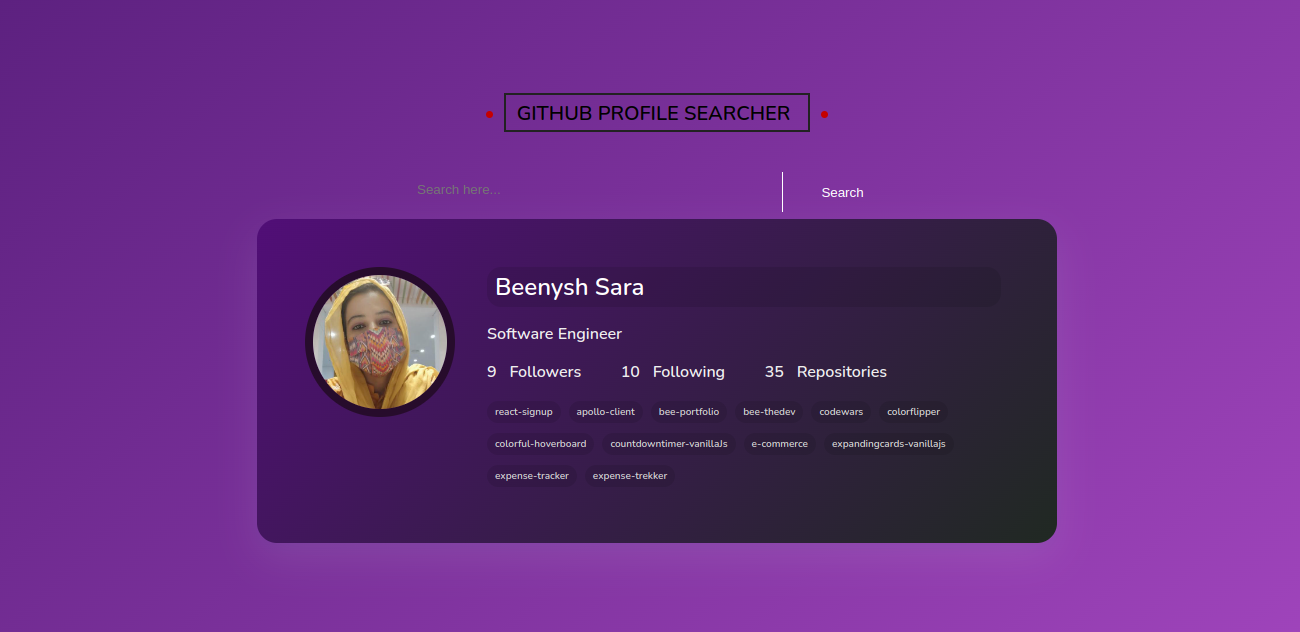Viewport: 1300px width, 632px height.
Task: Select the colorful-hoverboard repo tag
Action: tap(541, 444)
